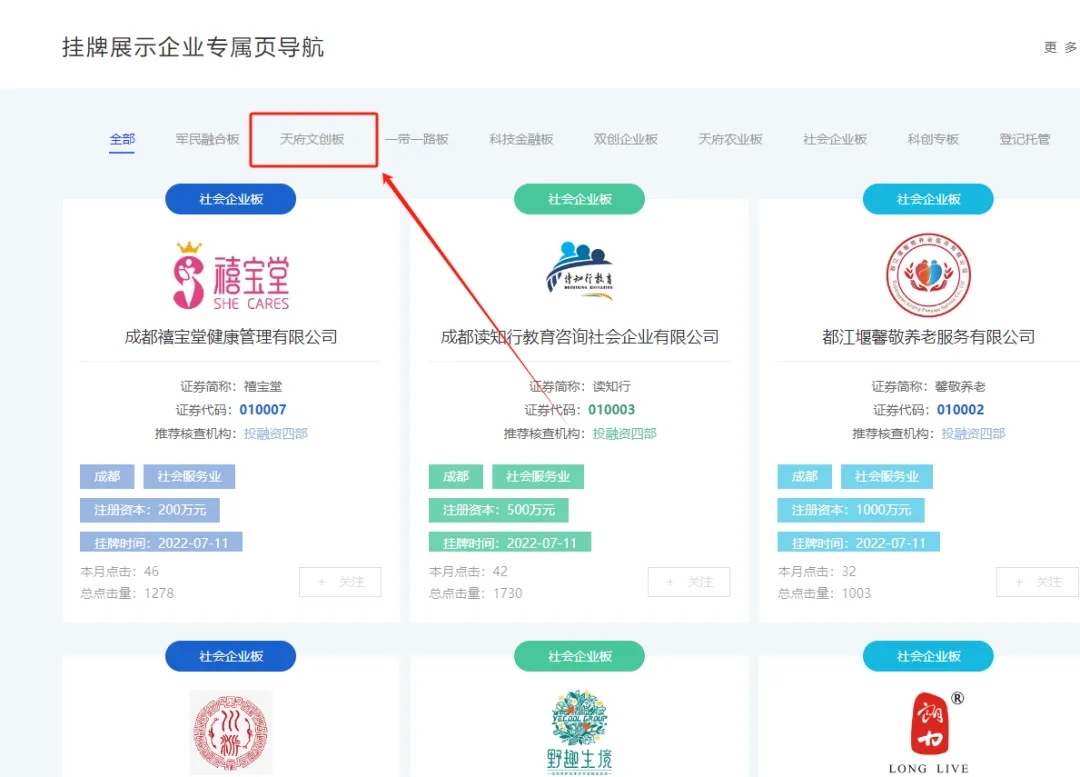The width and height of the screenshot is (1080, 777).
Task: Select the 登记托管 tab
Action: (1024, 139)
